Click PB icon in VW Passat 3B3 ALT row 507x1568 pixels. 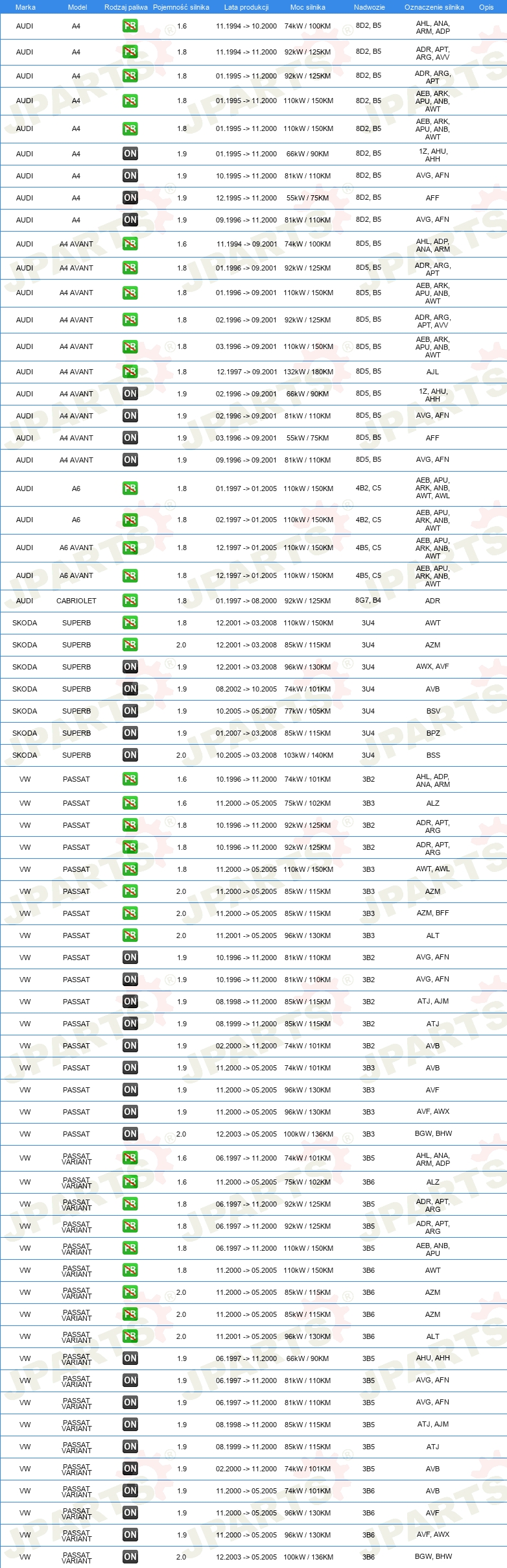(x=130, y=935)
